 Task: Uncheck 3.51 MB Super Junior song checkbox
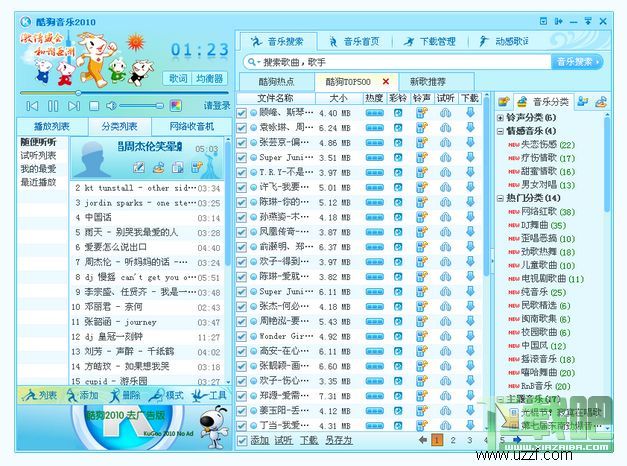coord(241,158)
